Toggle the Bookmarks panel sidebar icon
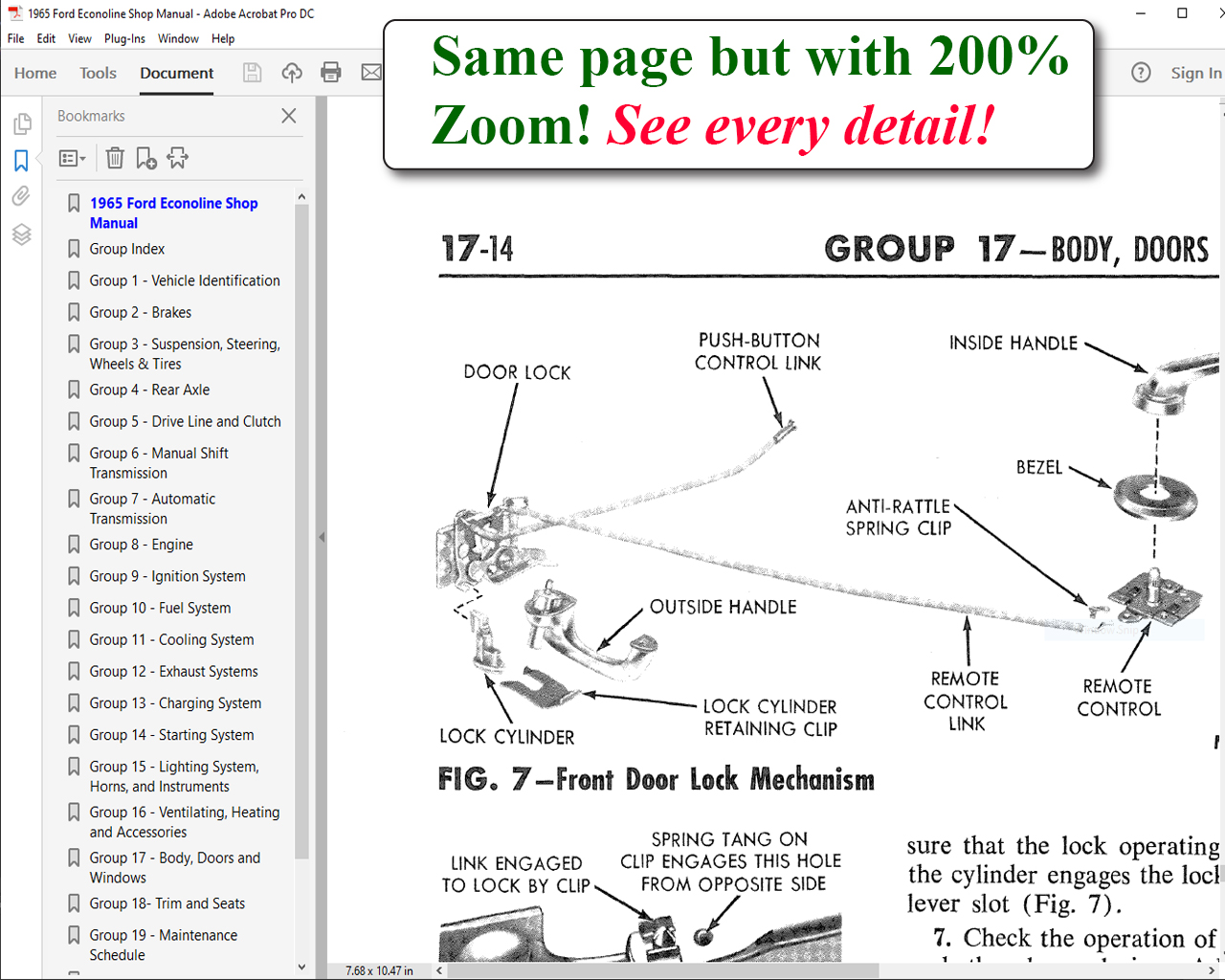This screenshot has width=1225, height=980. coord(21,161)
